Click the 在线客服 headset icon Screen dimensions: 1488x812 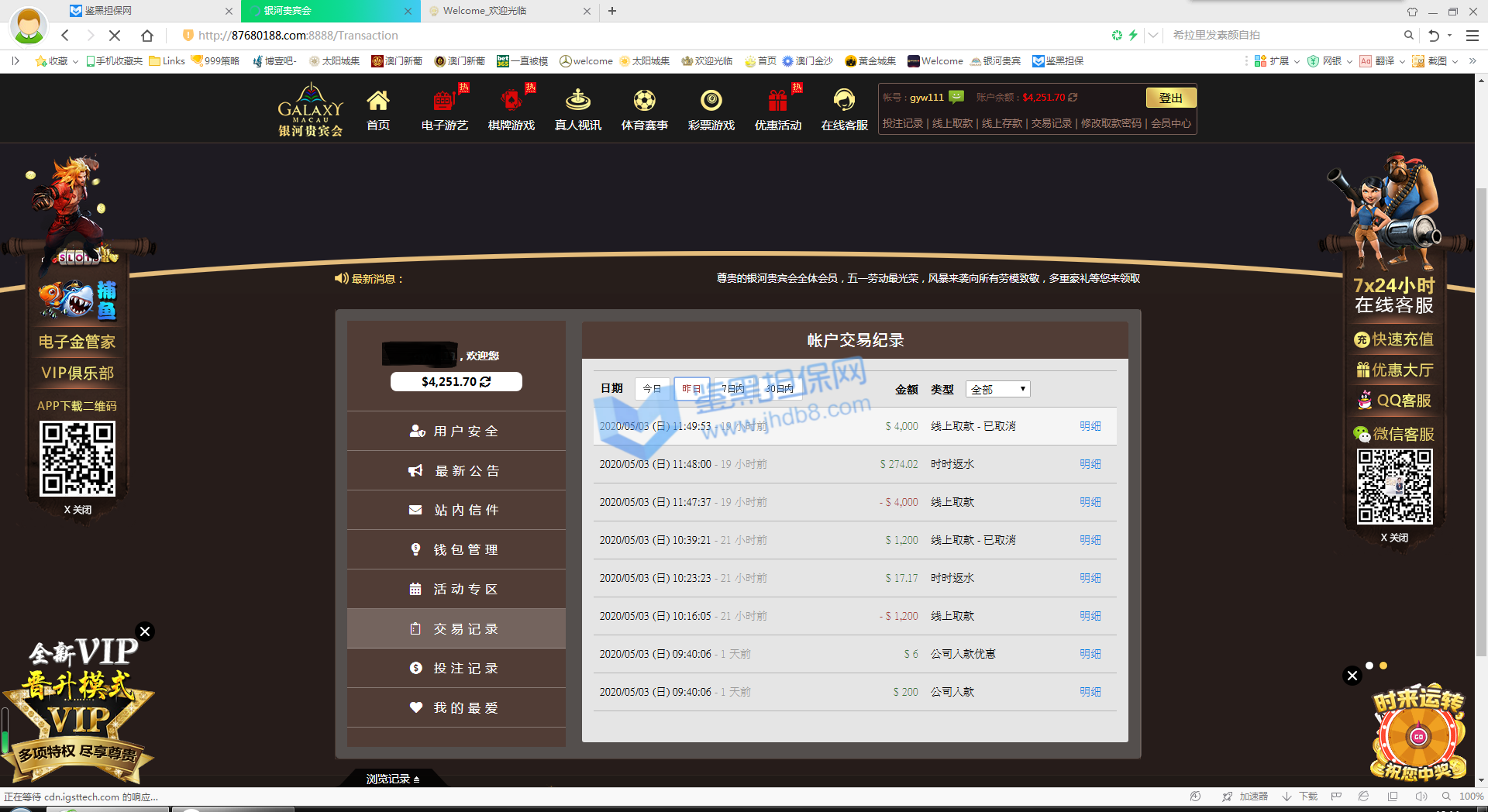point(844,101)
